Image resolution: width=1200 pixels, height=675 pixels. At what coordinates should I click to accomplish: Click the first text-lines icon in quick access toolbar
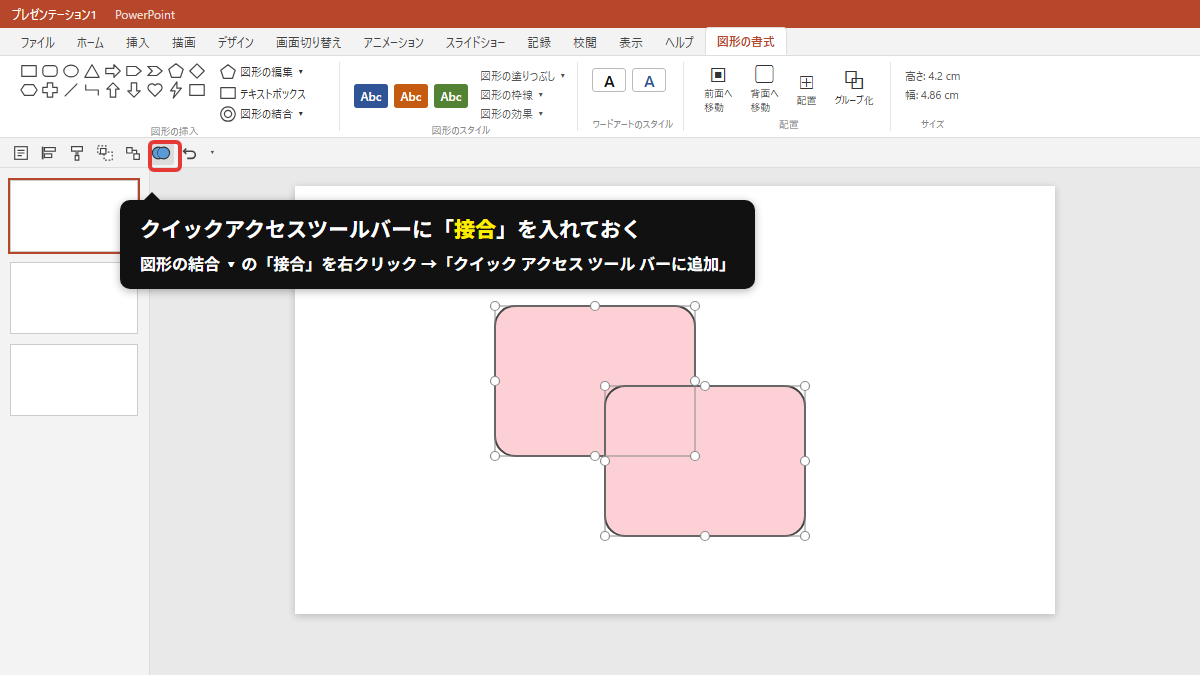point(21,153)
